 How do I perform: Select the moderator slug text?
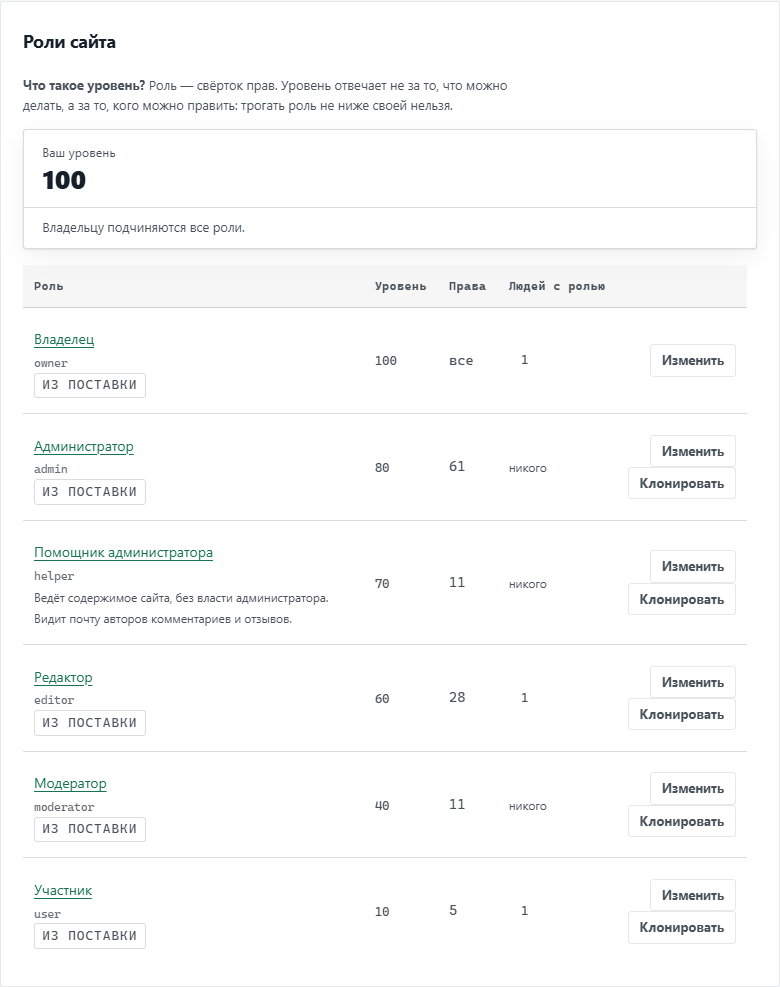(64, 807)
